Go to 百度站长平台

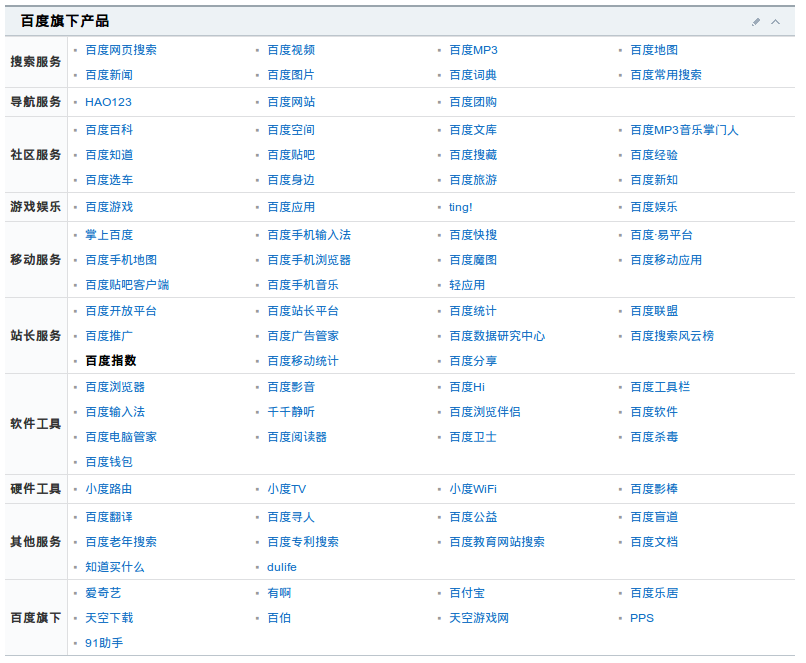pos(303,311)
